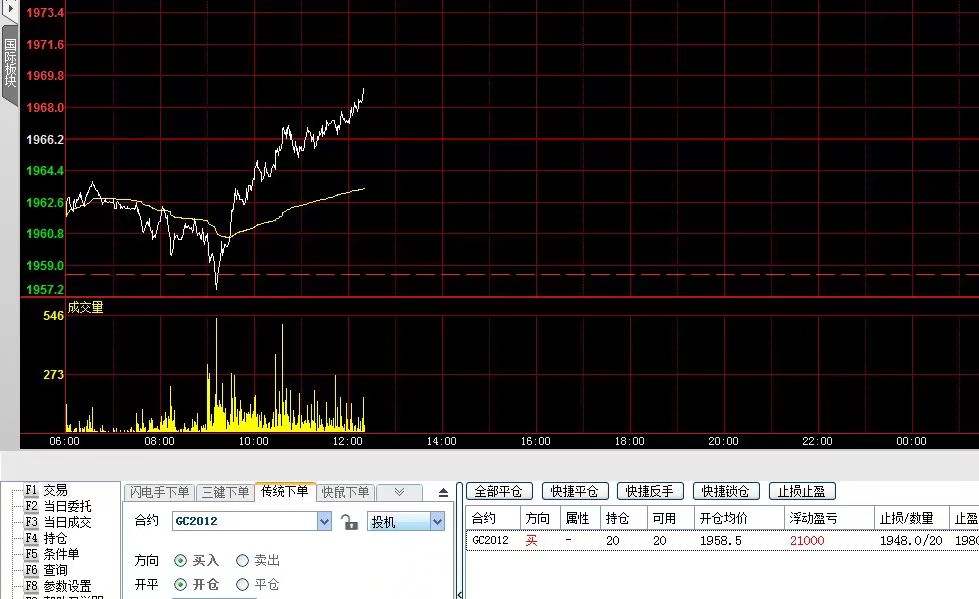Open F6 查询 in the tree
This screenshot has width=979, height=599.
(x=47, y=570)
